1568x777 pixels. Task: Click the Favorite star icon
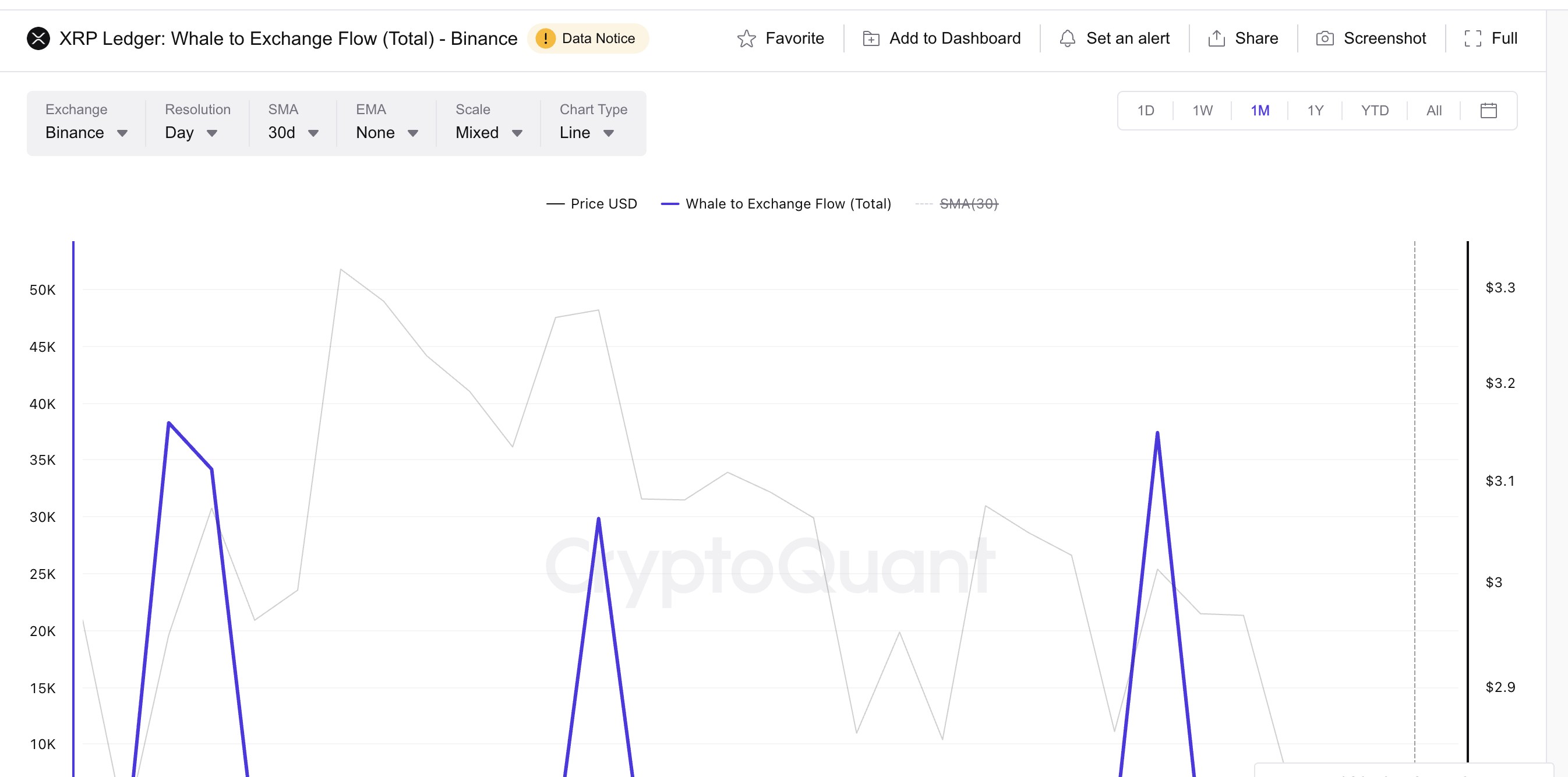tap(746, 38)
